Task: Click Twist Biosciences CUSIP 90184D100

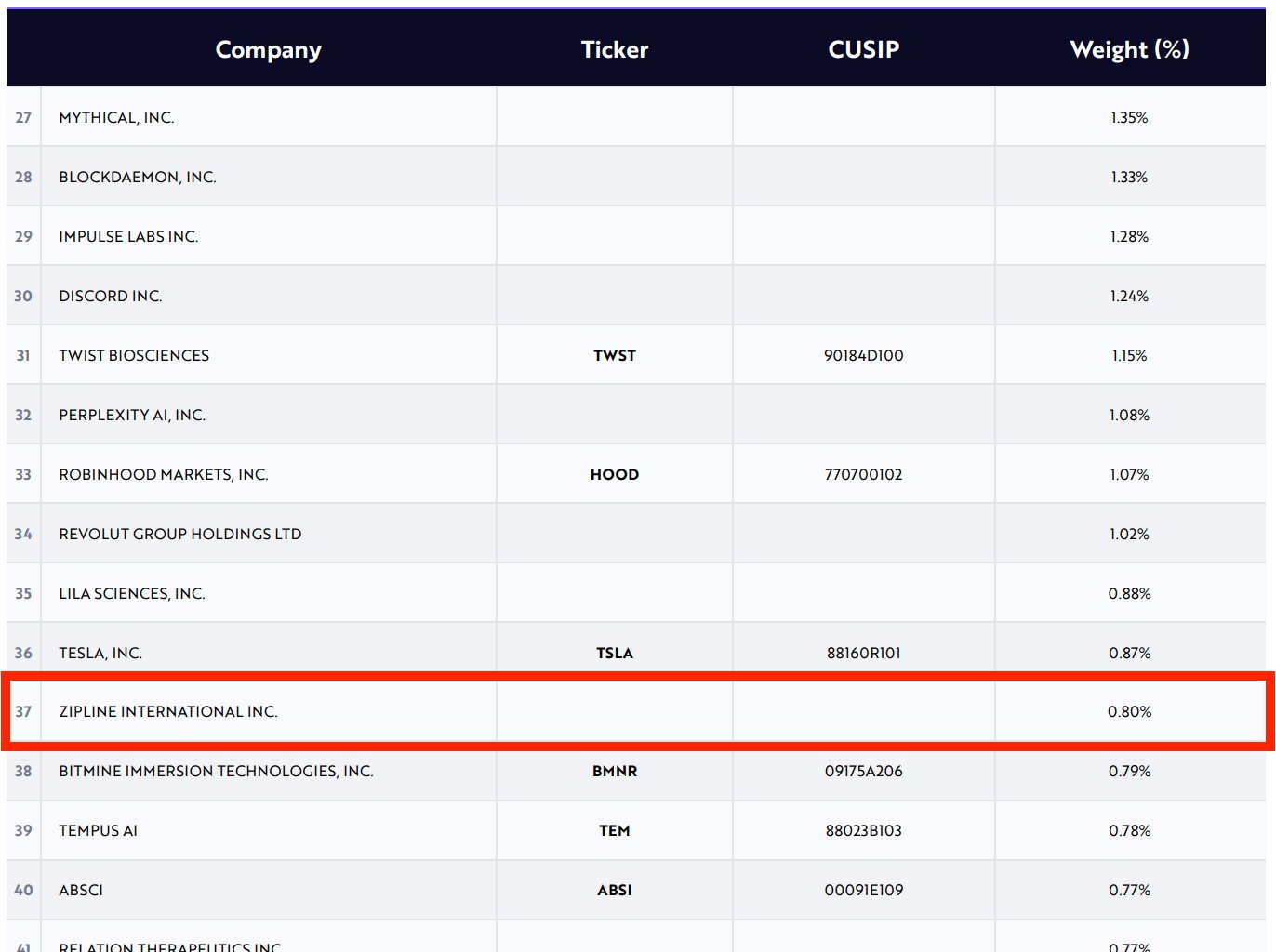Action: [863, 355]
